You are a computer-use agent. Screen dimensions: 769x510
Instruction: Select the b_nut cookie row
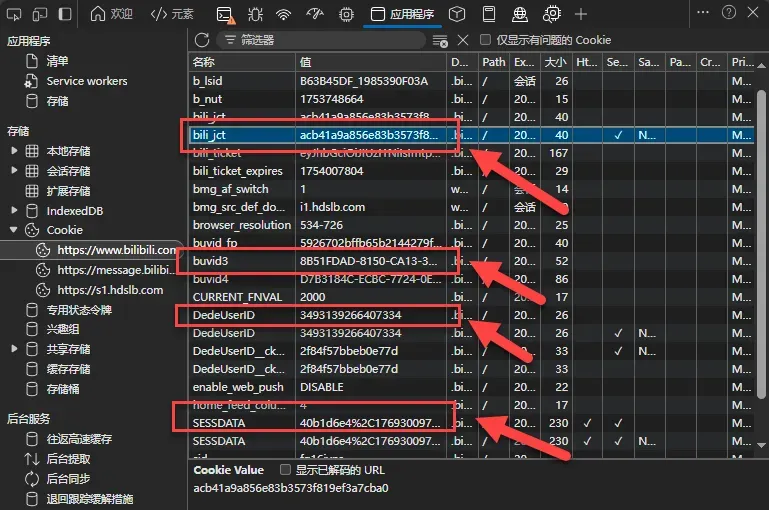471,99
